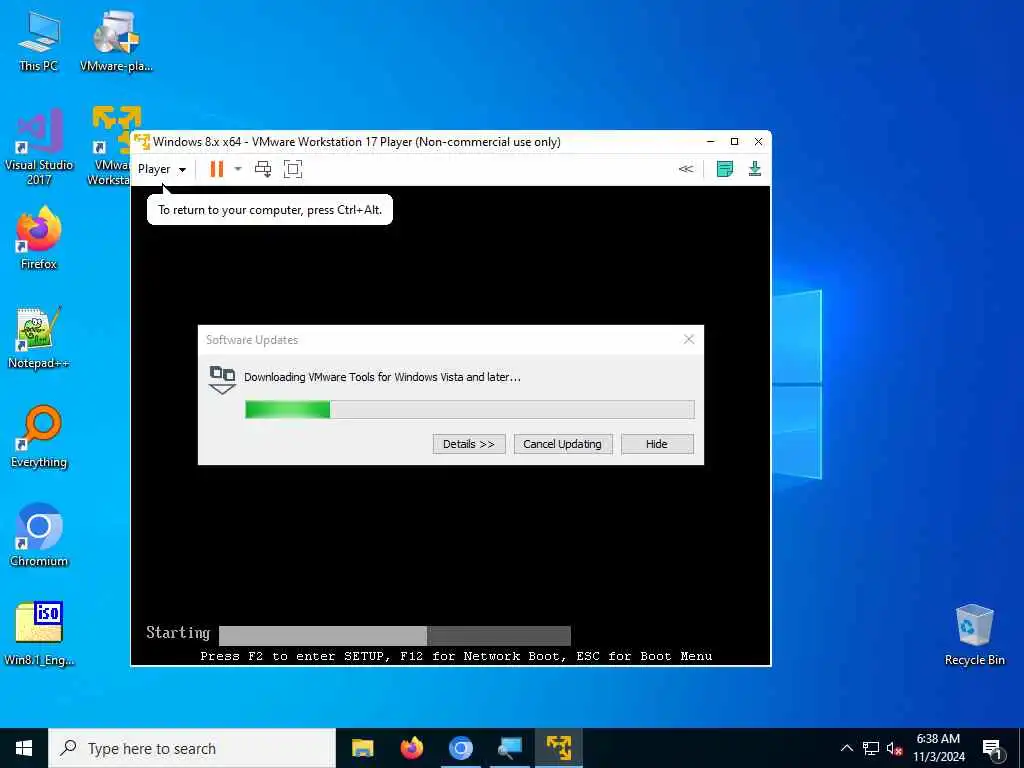The width and height of the screenshot is (1024, 768).
Task: Select the Chromium desktop shortcut
Action: point(39,536)
